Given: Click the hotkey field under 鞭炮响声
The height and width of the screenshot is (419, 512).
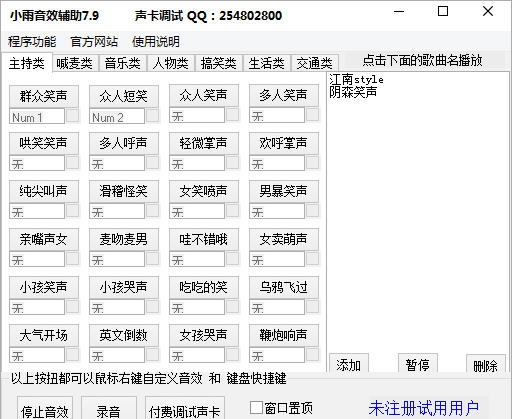Looking at the screenshot, I should (x=277, y=355).
